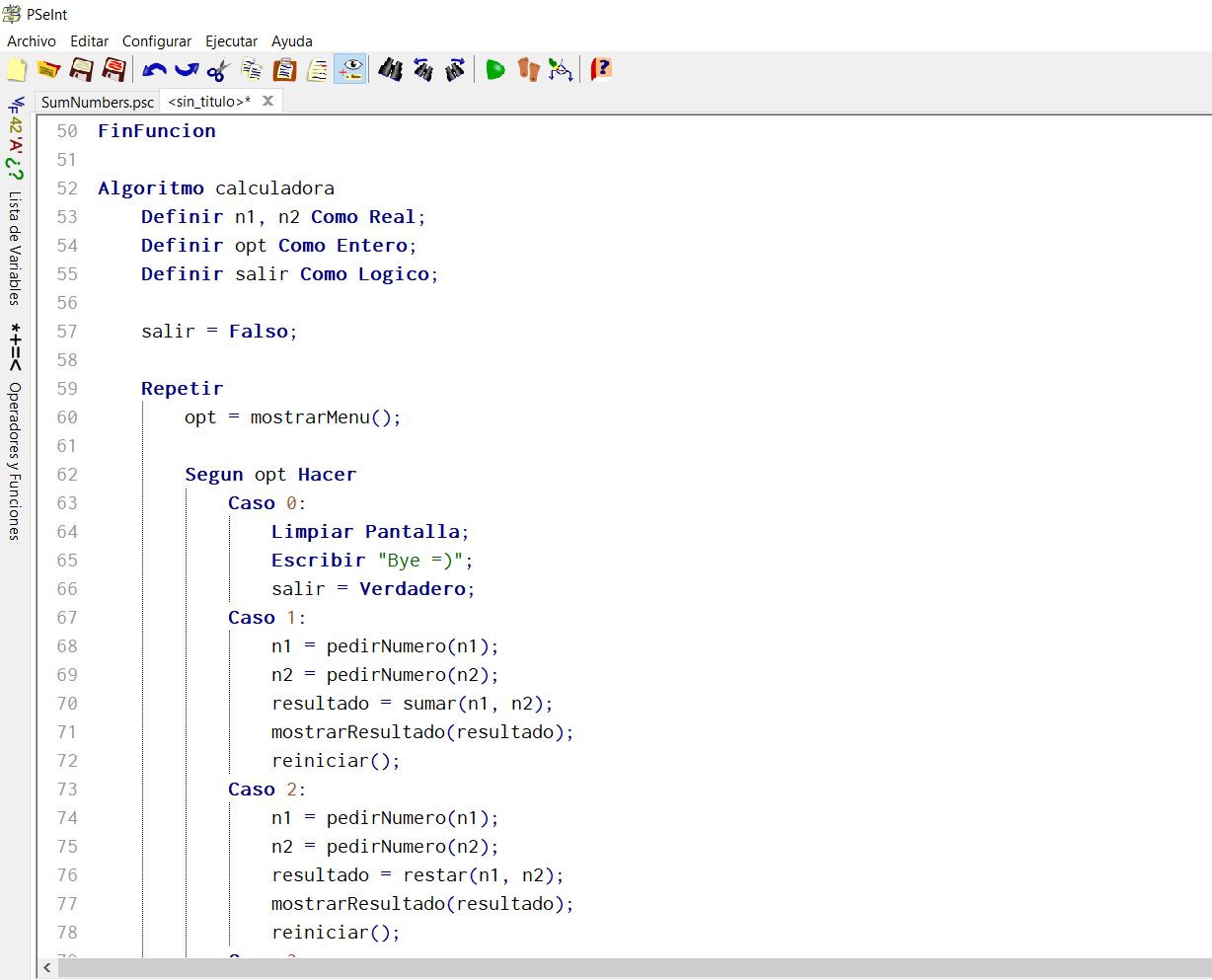Close the <sin_titulo> tab with the X

click(267, 101)
